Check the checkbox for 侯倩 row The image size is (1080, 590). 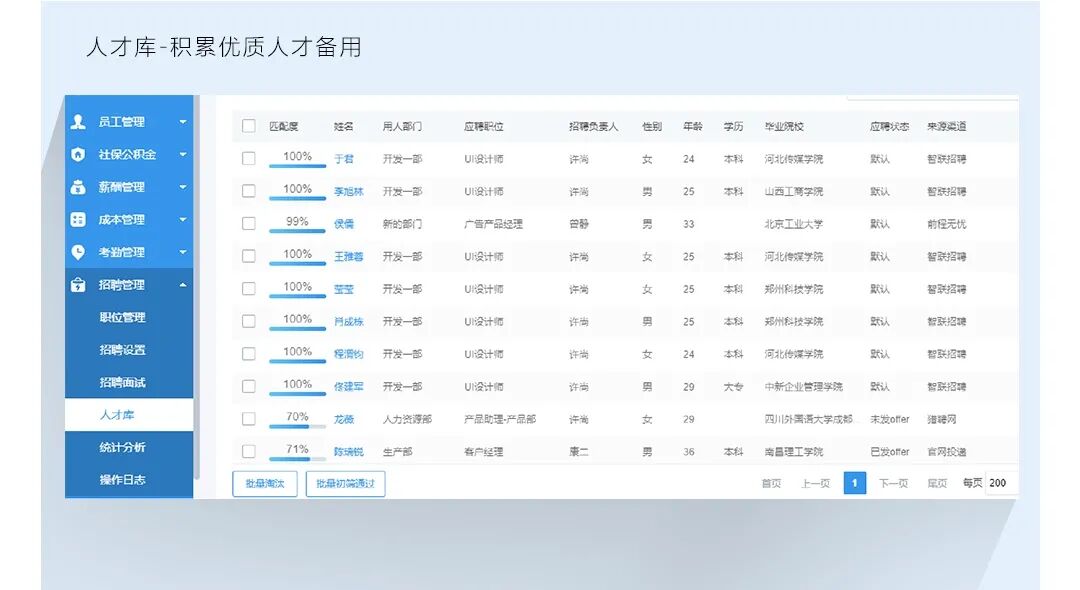(x=249, y=224)
